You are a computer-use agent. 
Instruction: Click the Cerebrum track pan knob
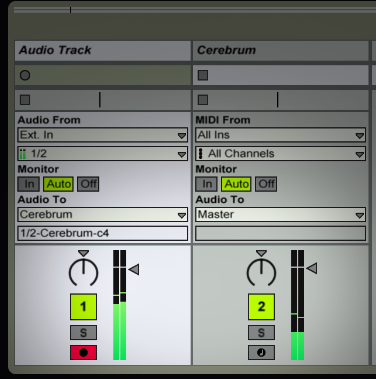(x=261, y=271)
